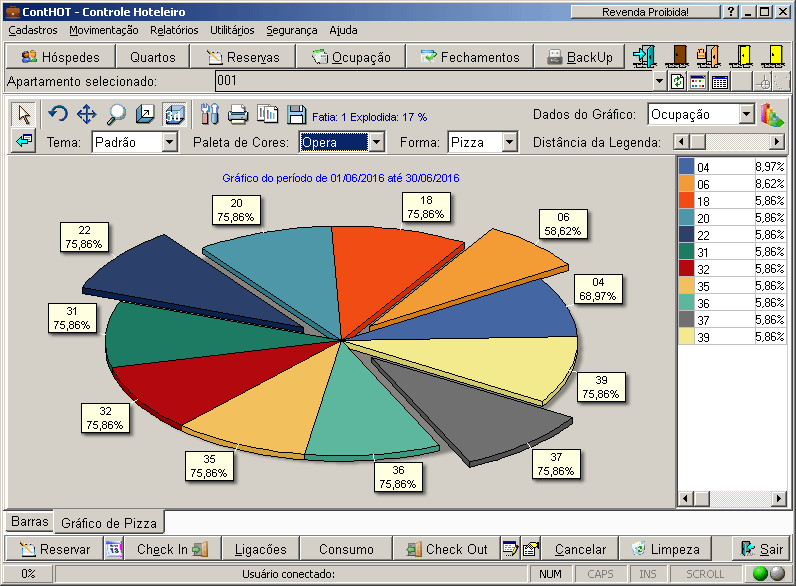Select the arrow pointer tool
Viewport: 796px width, 586px height.
coord(23,114)
